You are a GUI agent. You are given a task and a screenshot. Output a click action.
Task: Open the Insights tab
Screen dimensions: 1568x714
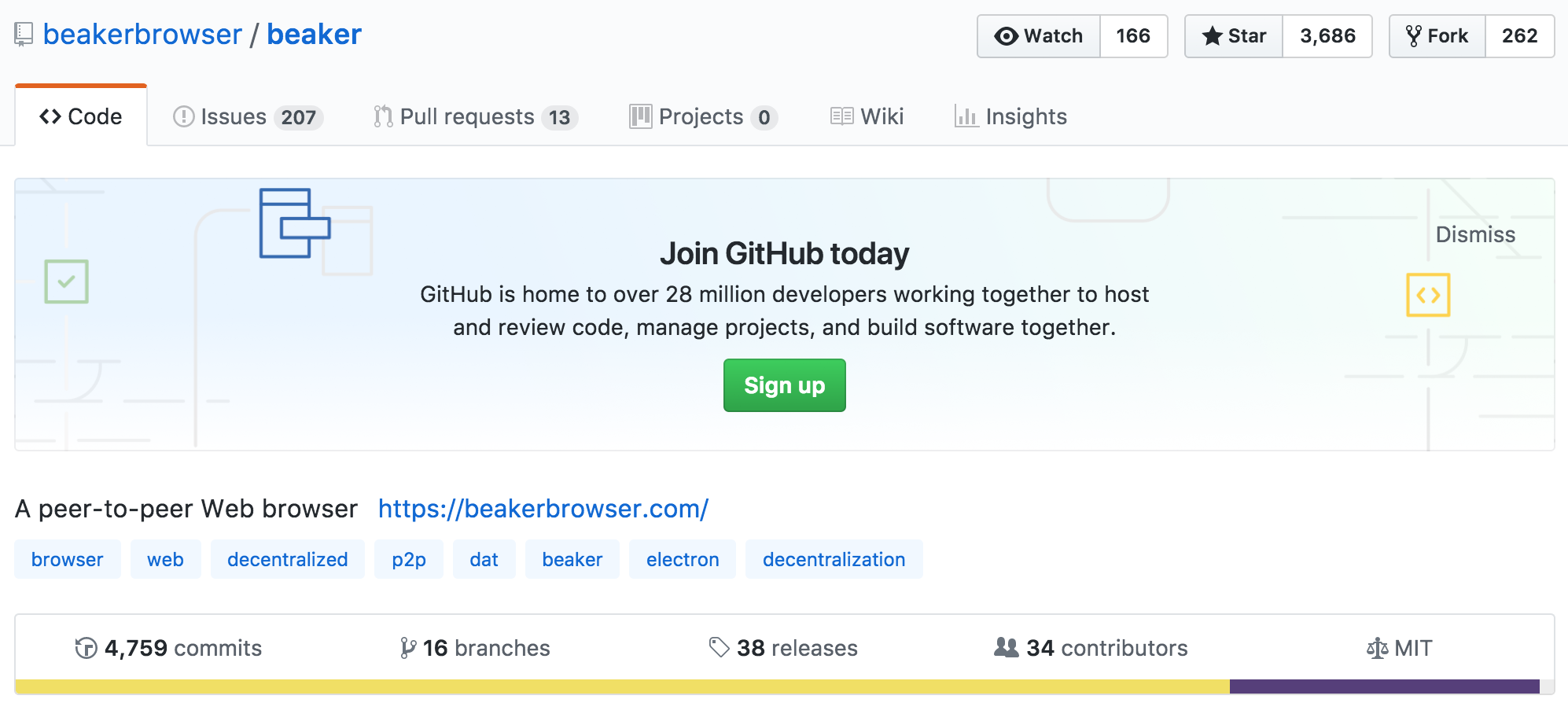[1010, 116]
